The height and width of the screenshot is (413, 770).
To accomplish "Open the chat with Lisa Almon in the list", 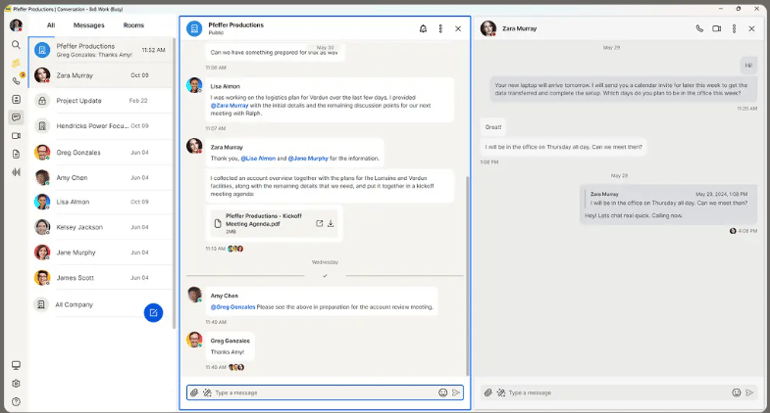I will (101, 202).
